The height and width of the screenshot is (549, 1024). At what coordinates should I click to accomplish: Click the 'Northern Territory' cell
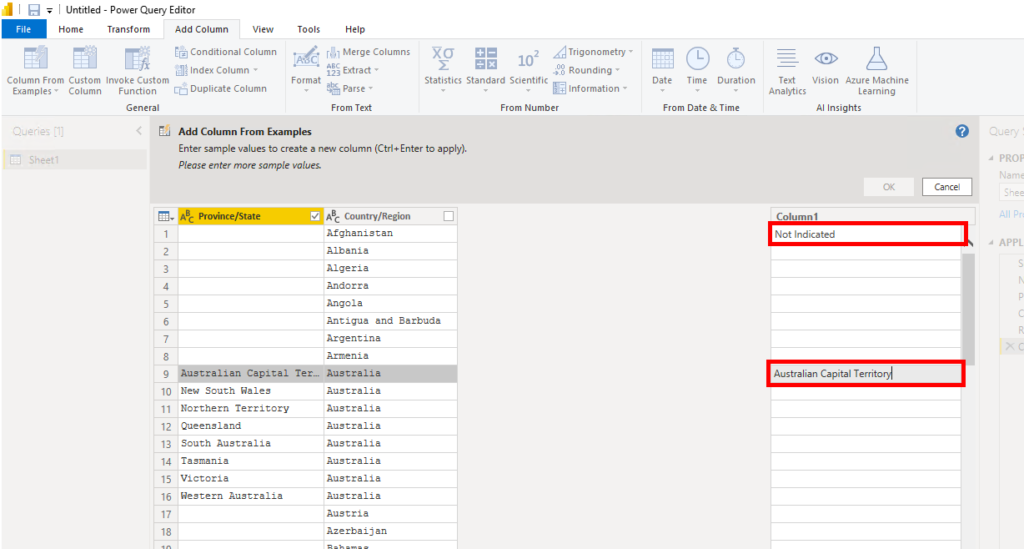(x=251, y=409)
